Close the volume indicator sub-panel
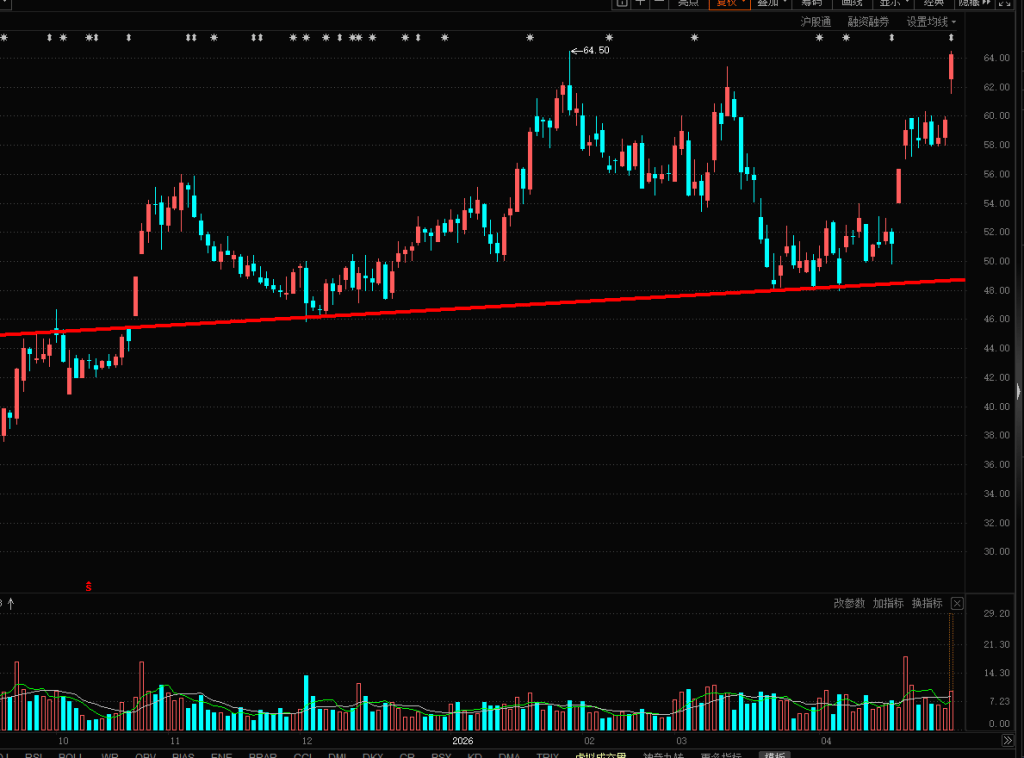 [957, 603]
